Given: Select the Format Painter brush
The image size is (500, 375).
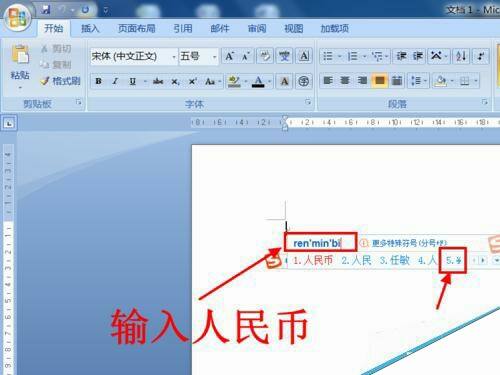Looking at the screenshot, I should coord(60,81).
